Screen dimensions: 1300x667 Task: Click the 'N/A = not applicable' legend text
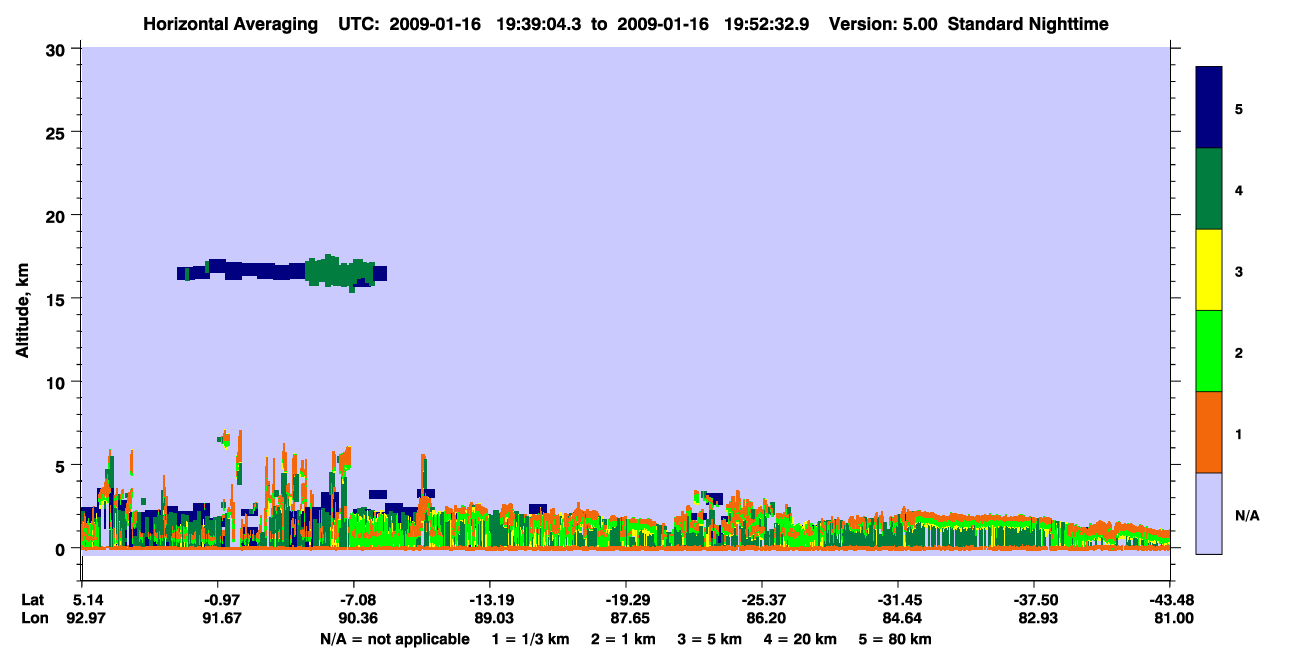394,639
